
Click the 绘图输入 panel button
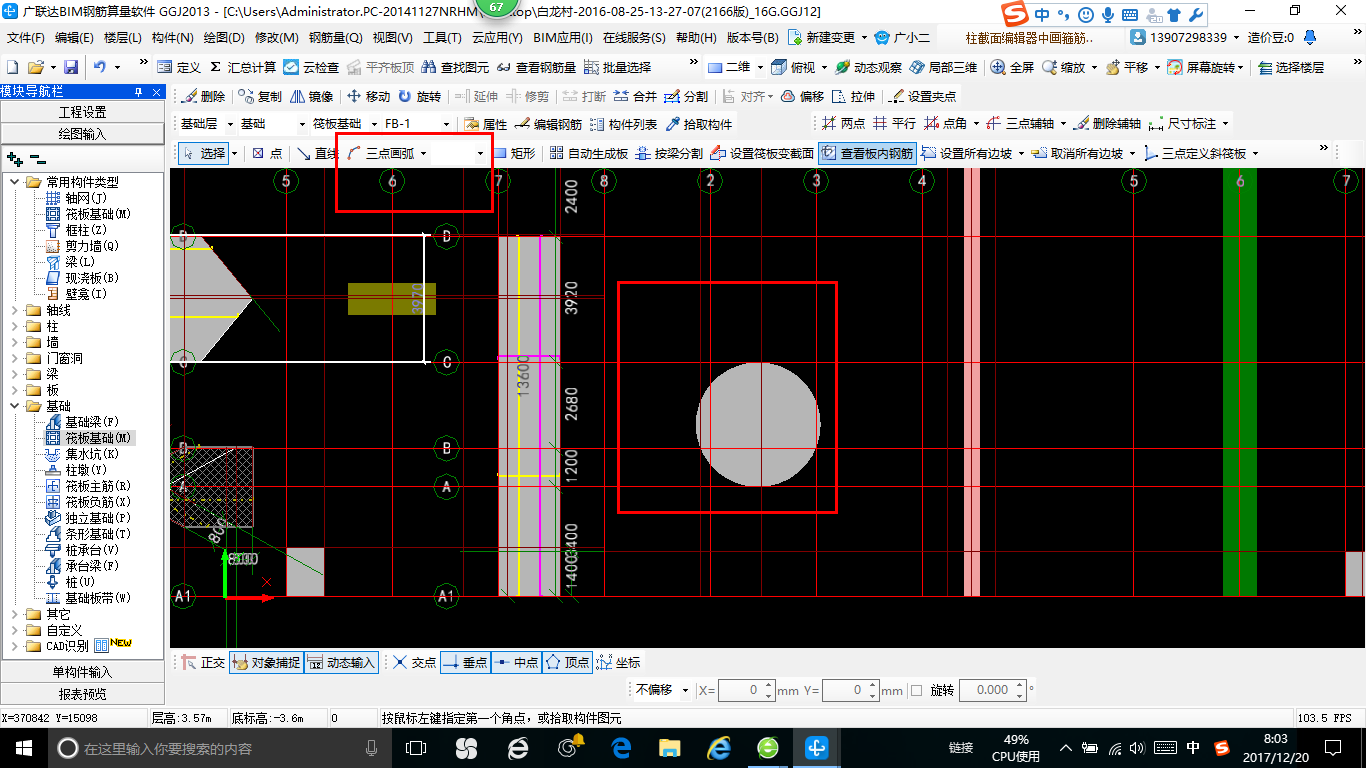coord(82,133)
